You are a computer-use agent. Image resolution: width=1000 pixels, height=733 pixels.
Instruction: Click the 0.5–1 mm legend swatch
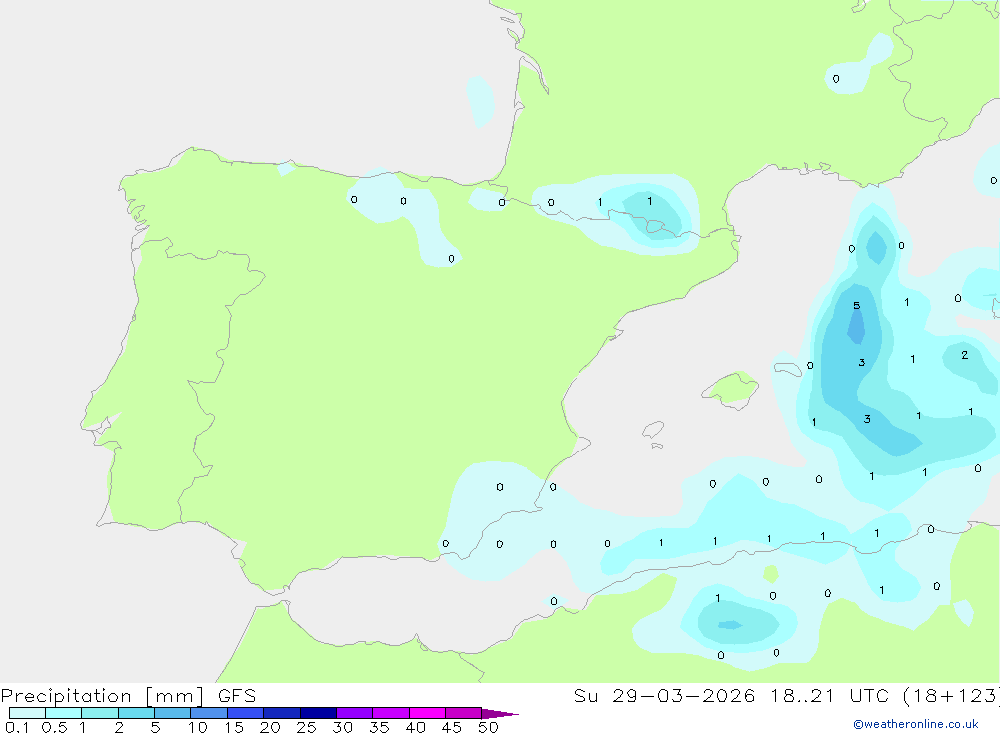[64, 713]
